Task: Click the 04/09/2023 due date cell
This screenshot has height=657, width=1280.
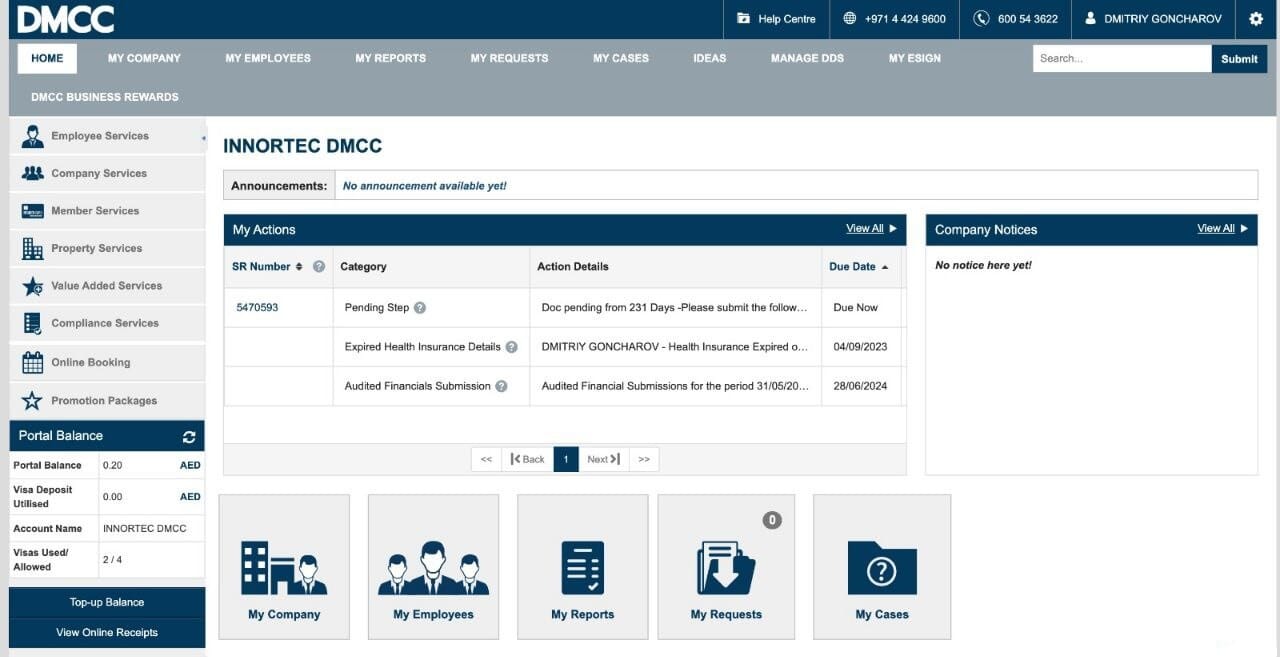Action: (x=860, y=347)
